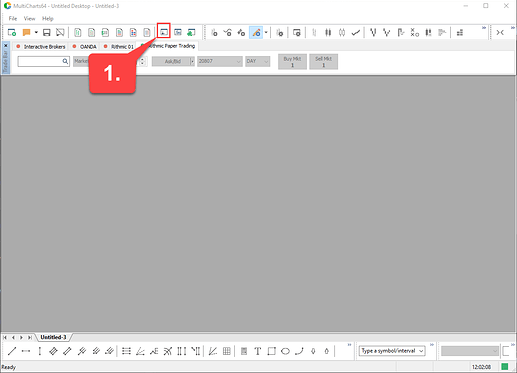Screen dimensions: 517x373
Task: Select the candlestick chart style icon
Action: pos(328,32)
